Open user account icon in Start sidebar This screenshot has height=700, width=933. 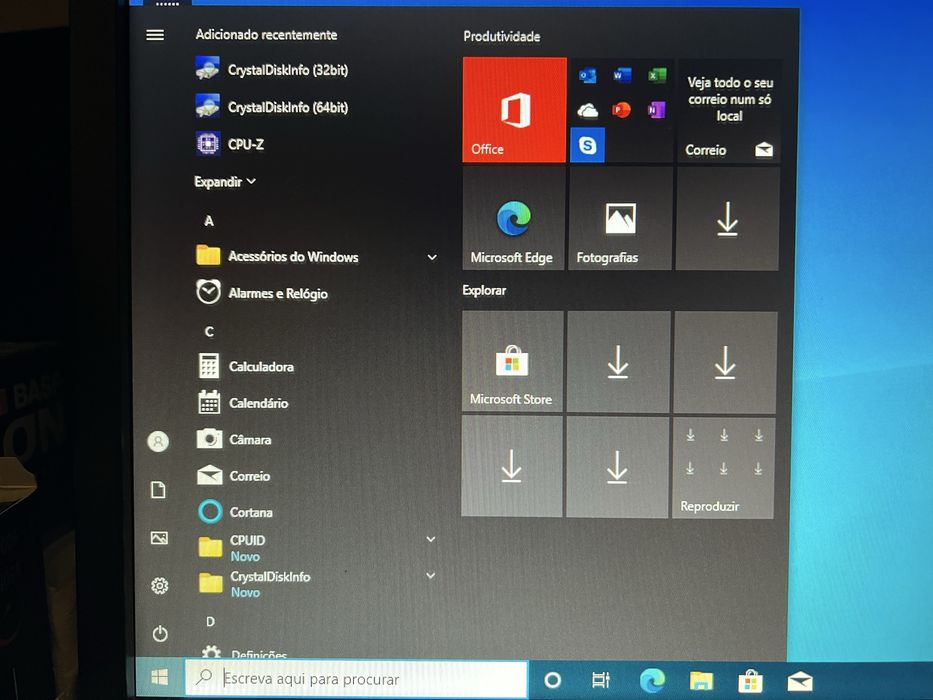[x=158, y=441]
